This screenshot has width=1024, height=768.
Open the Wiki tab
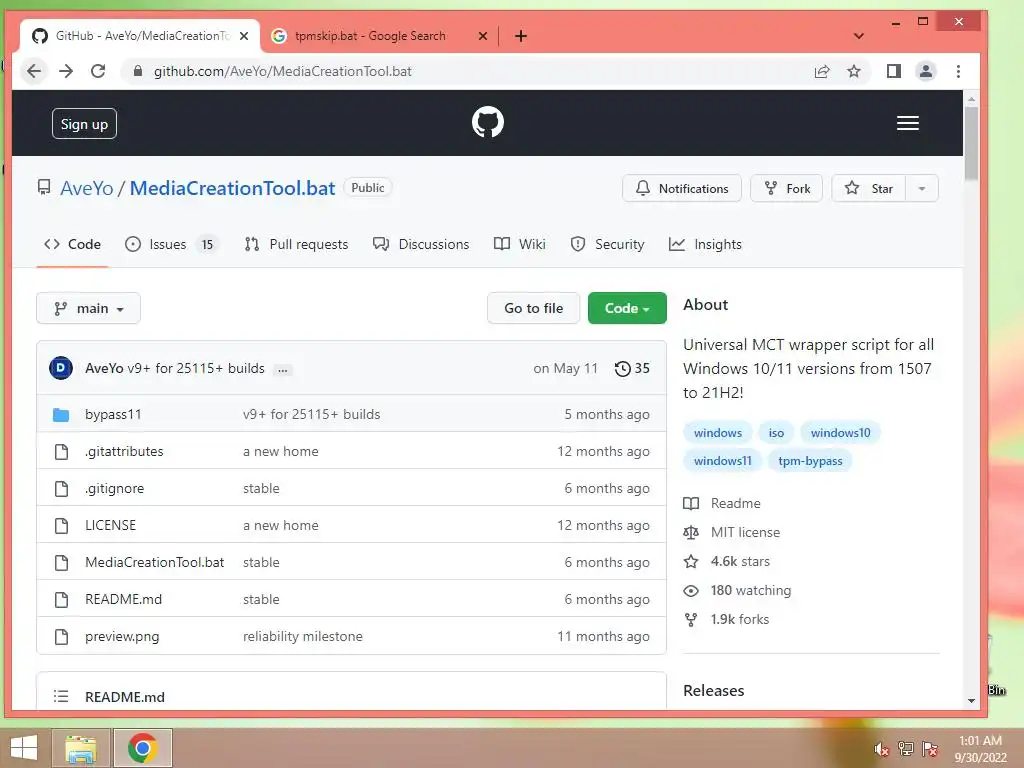(520, 244)
